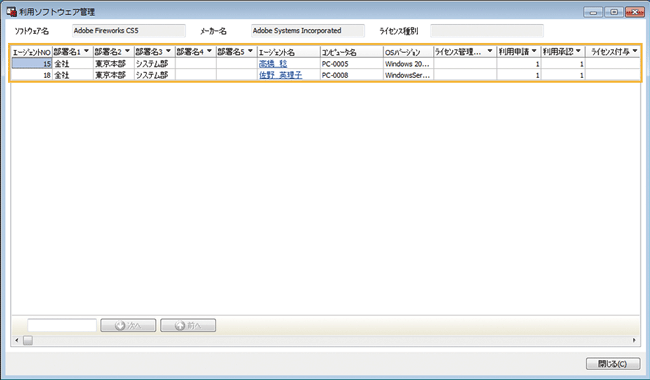Open the 利用申請 column filter dropdown
This screenshot has height=380, width=650.
point(534,51)
